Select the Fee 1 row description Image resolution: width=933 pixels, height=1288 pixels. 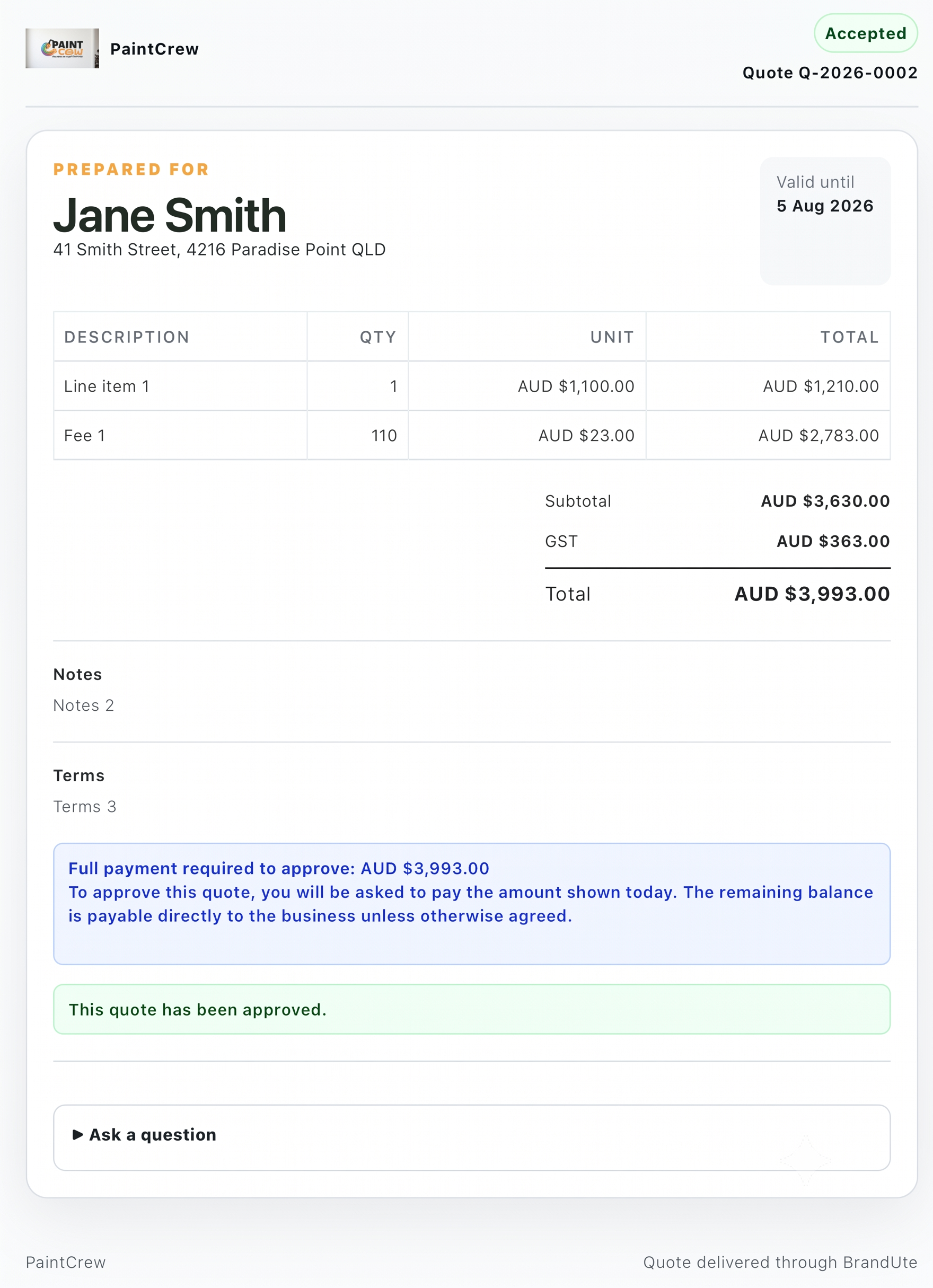(x=85, y=436)
